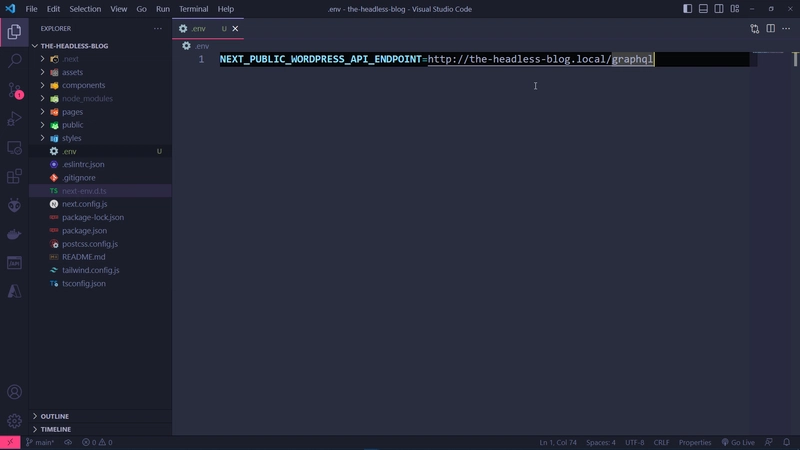Open the Explorer view in activity bar

(14, 32)
